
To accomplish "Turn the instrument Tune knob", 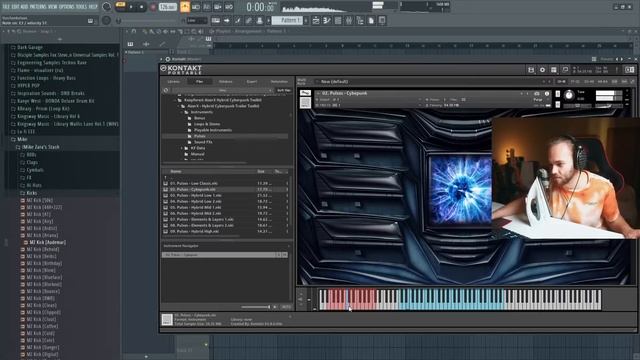I will tap(569, 96).
